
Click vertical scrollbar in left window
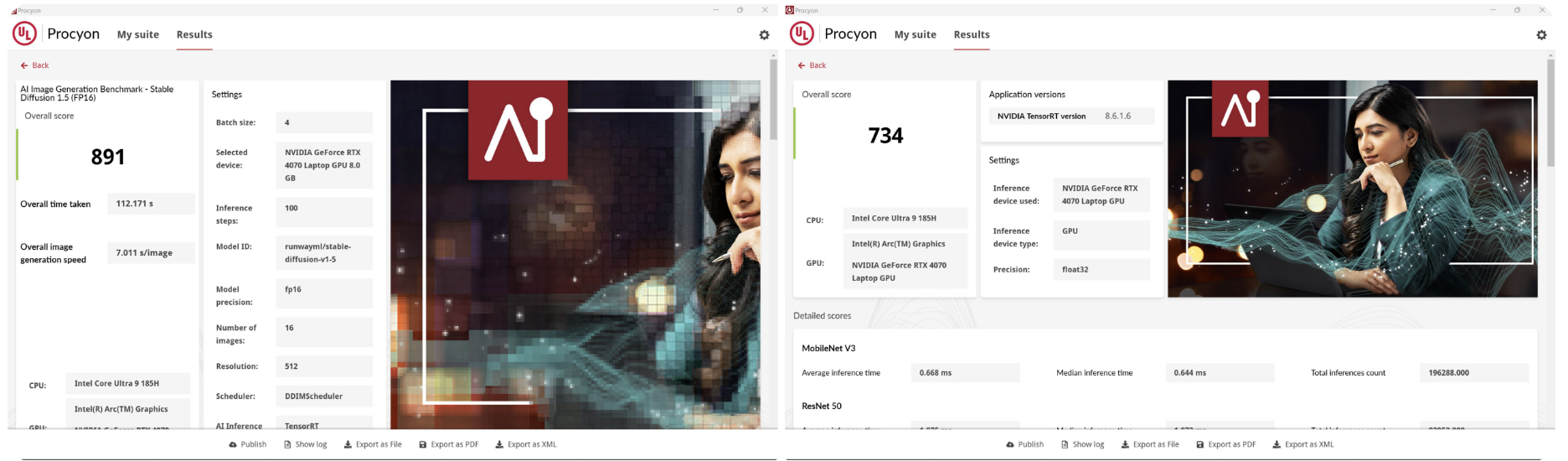coord(773,99)
